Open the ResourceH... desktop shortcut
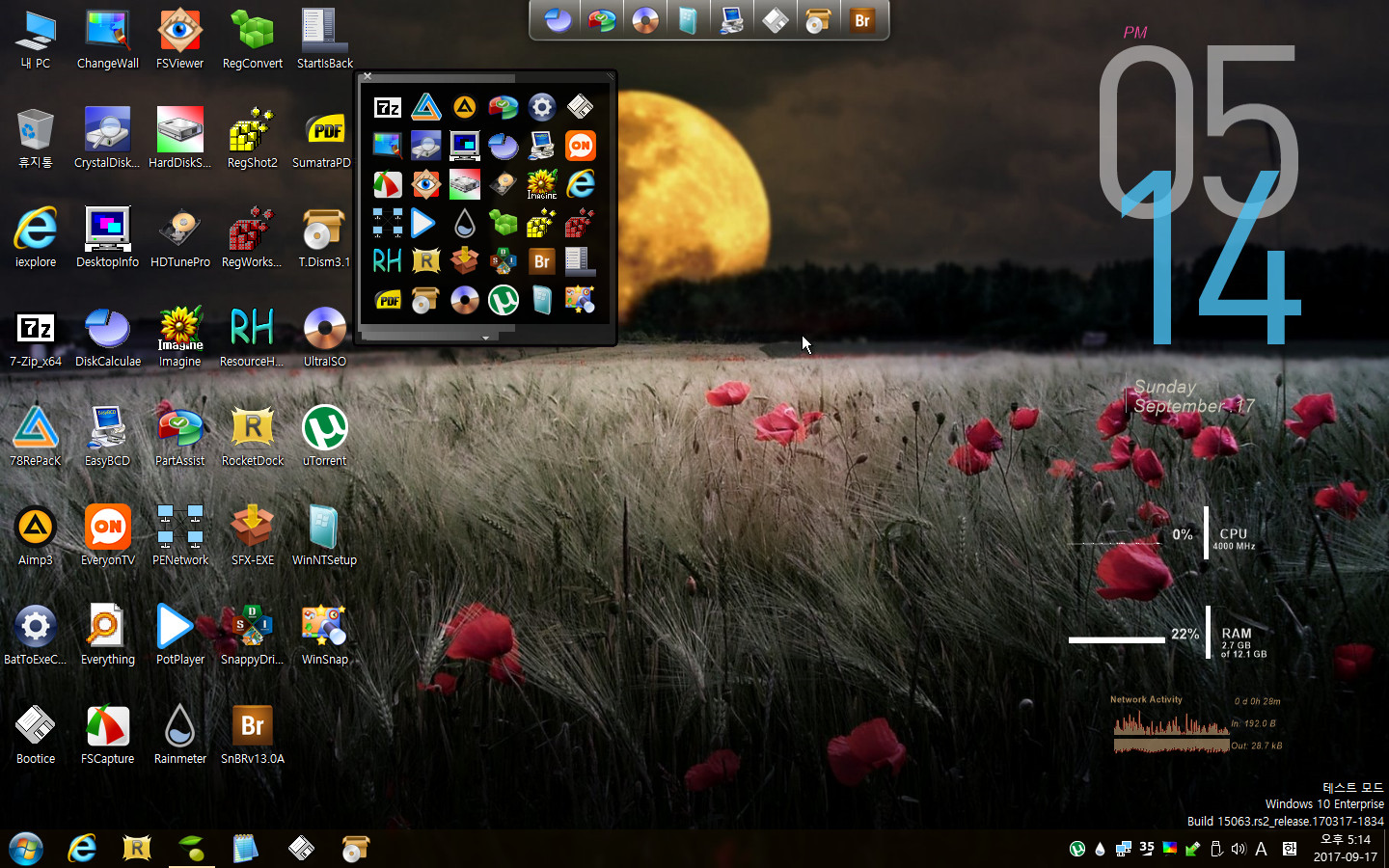The image size is (1389, 868). click(253, 338)
